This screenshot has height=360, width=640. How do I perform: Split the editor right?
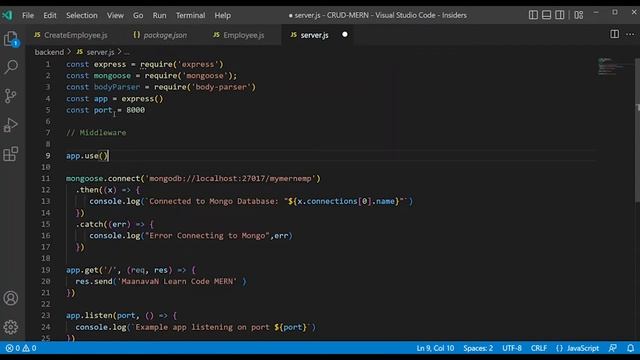pyautogui.click(x=614, y=34)
